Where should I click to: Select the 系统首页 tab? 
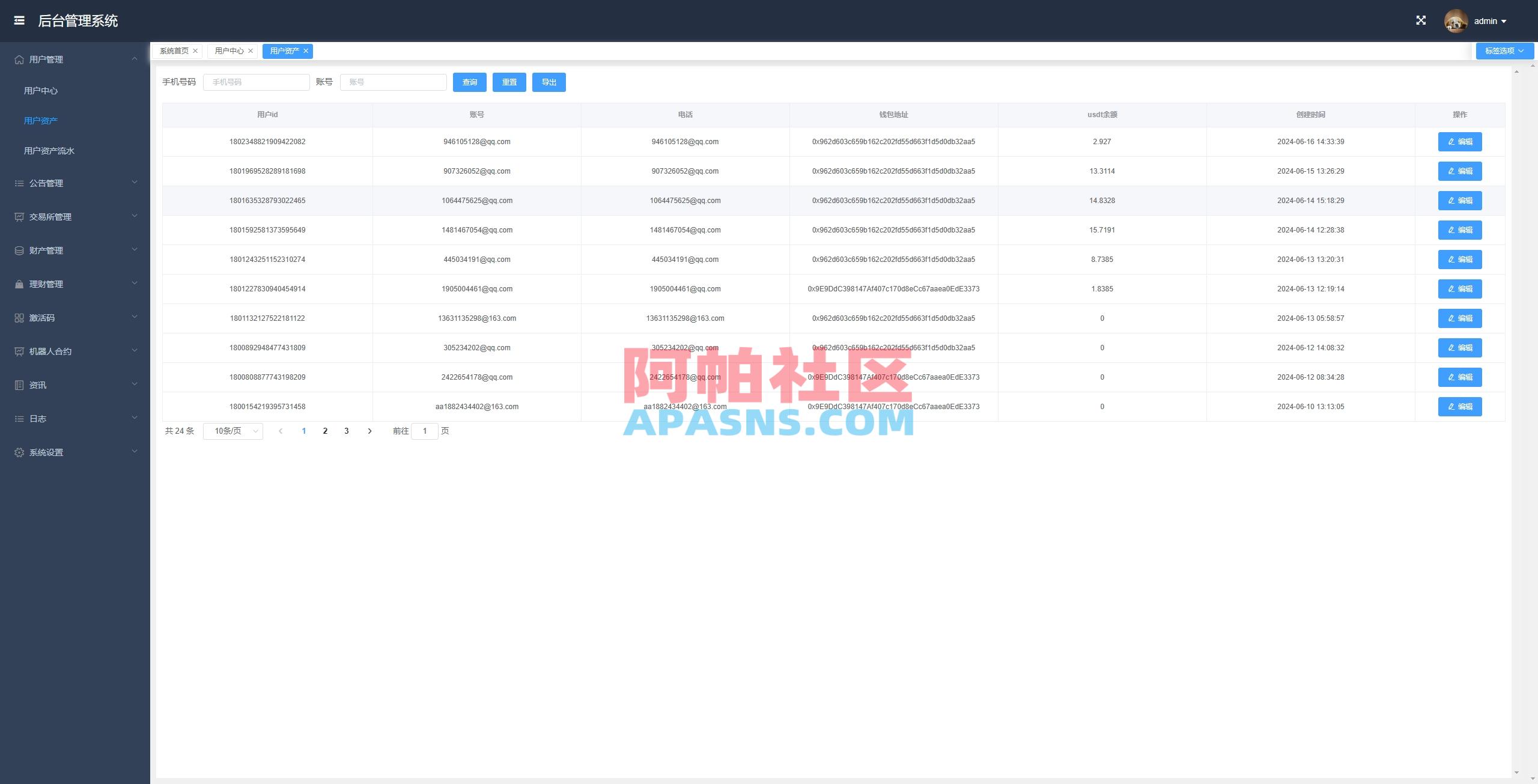pos(174,50)
